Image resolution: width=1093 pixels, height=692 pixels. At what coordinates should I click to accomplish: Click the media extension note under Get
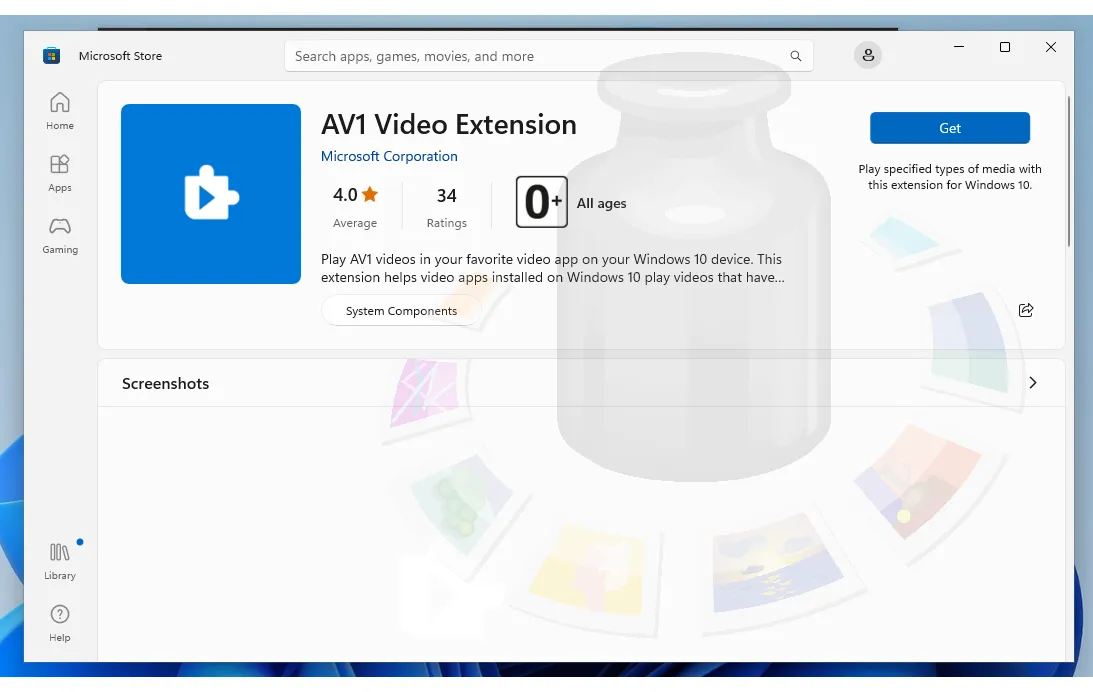[949, 177]
